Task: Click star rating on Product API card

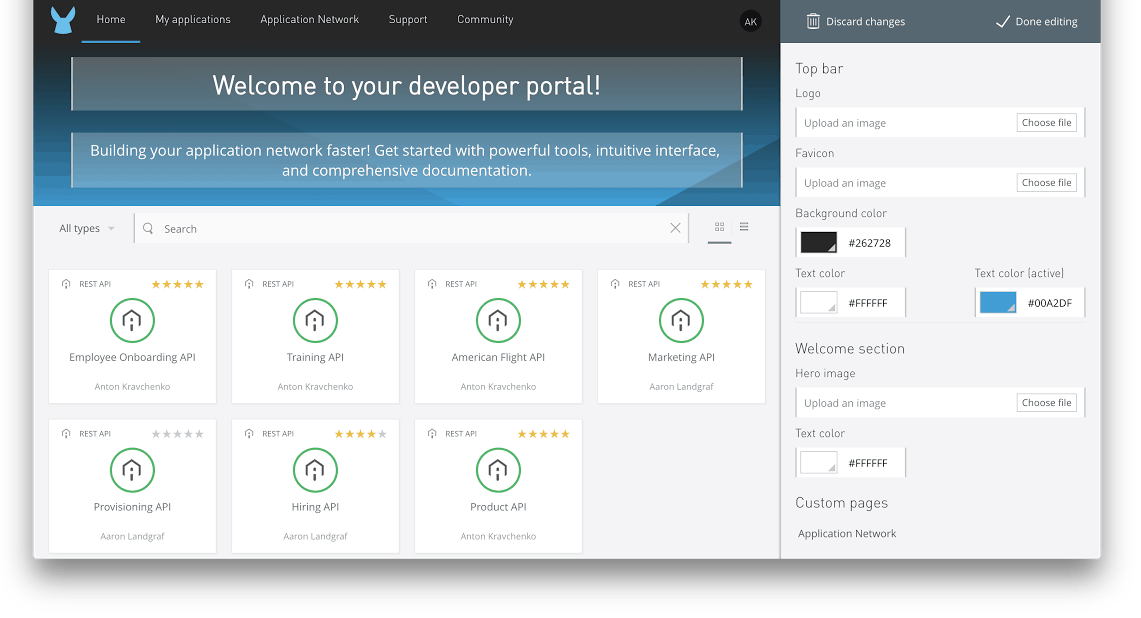Action: (544, 434)
